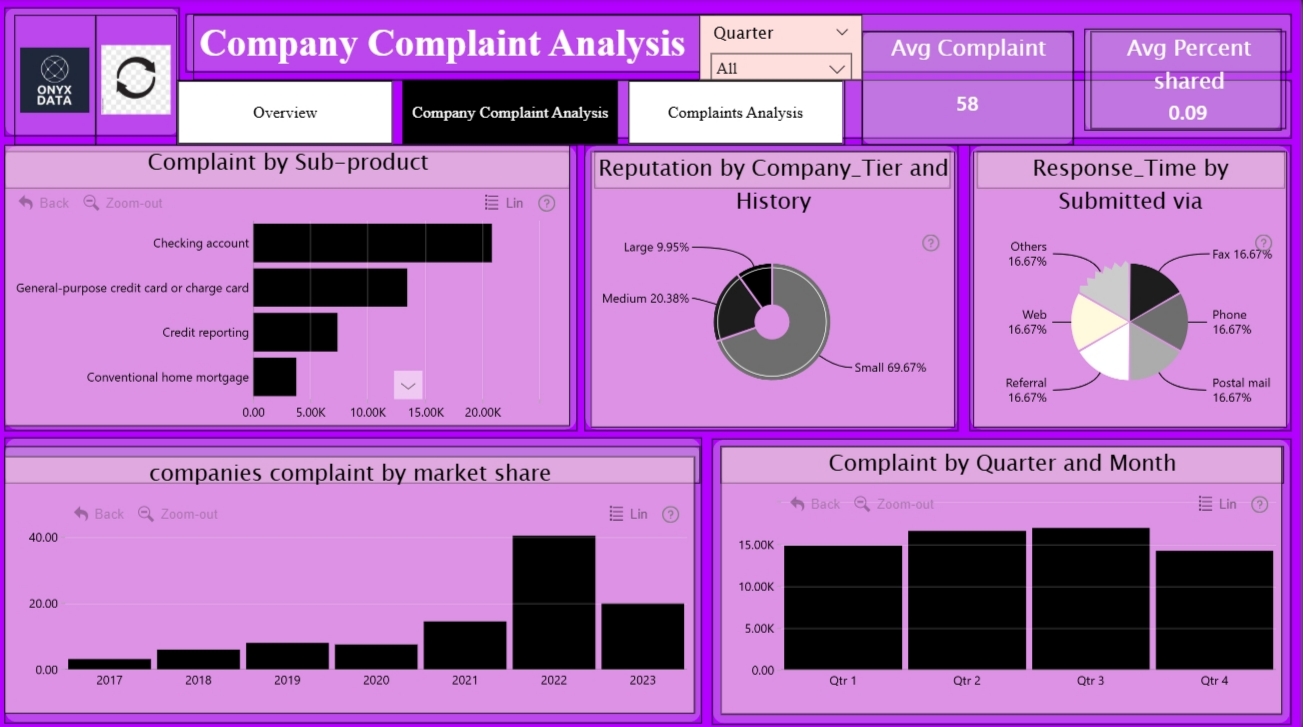Expand the Quarter slicer header chevron
Viewport: 1303px width, 727px height.
(x=841, y=33)
